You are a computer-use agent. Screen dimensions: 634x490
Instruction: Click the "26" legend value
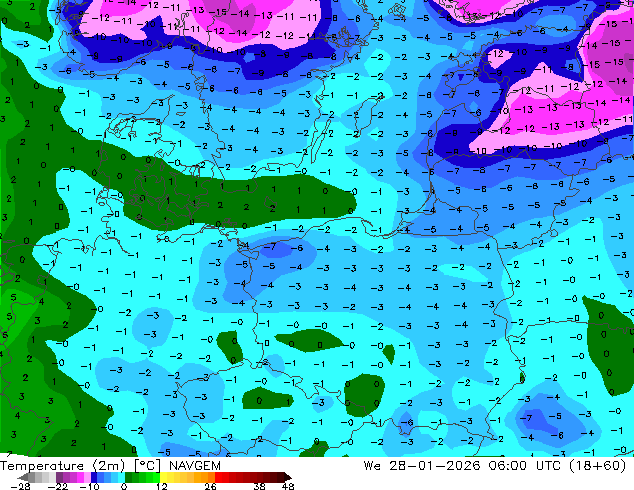pos(210,486)
